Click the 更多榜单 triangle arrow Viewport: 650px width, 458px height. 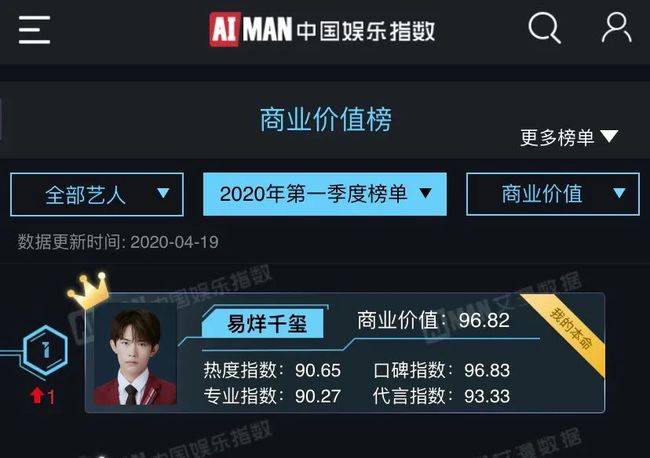[x=609, y=136]
